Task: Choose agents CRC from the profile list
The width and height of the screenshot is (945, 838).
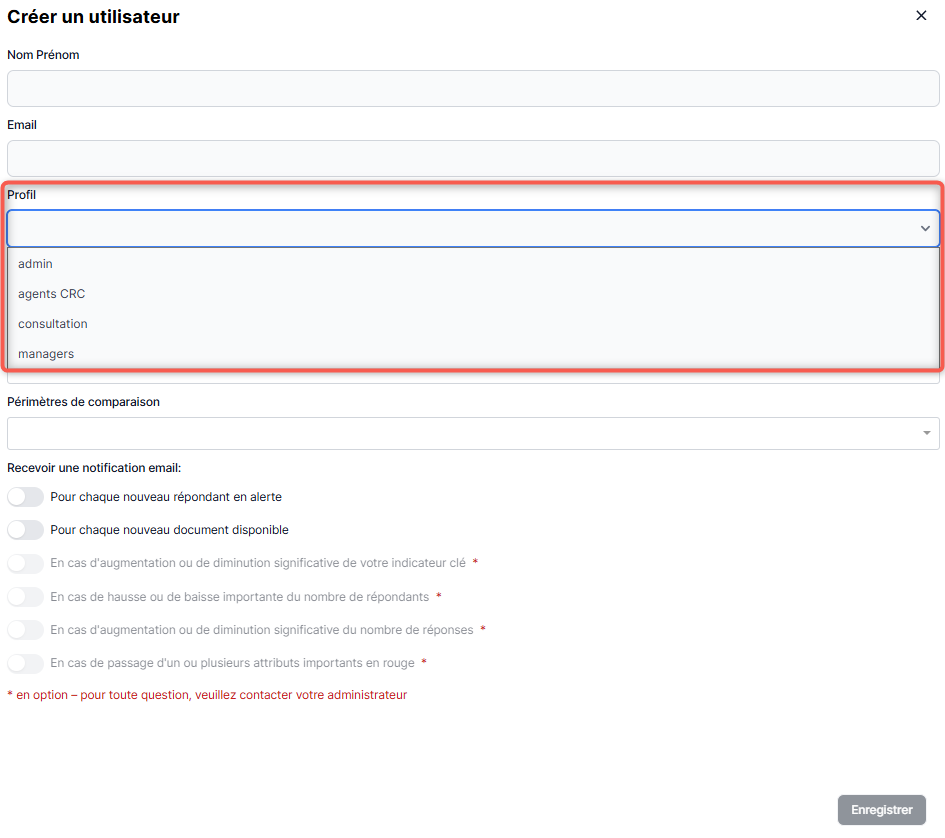Action: [52, 294]
